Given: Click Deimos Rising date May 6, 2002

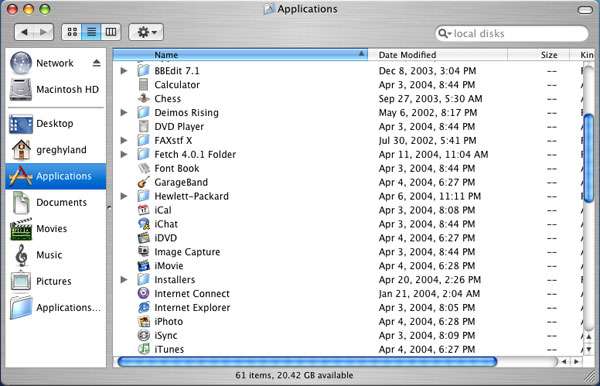Looking at the screenshot, I should [428, 113].
